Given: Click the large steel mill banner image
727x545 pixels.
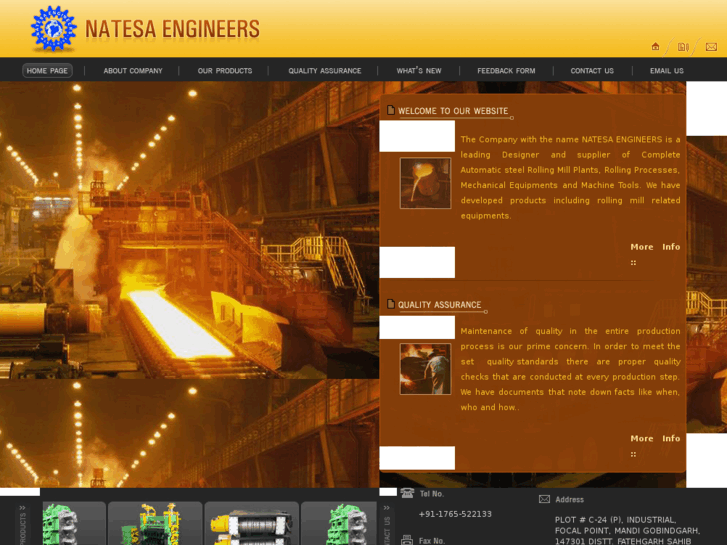Looking at the screenshot, I should (x=189, y=230).
